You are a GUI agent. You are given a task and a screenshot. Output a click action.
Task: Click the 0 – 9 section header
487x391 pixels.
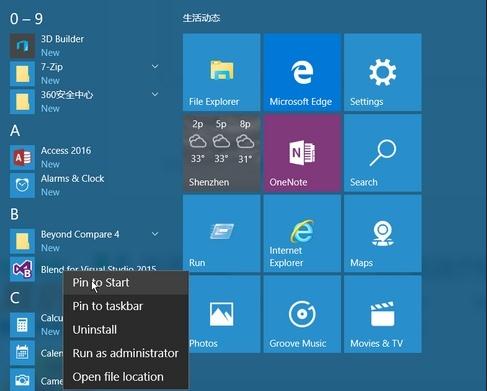(x=26, y=19)
